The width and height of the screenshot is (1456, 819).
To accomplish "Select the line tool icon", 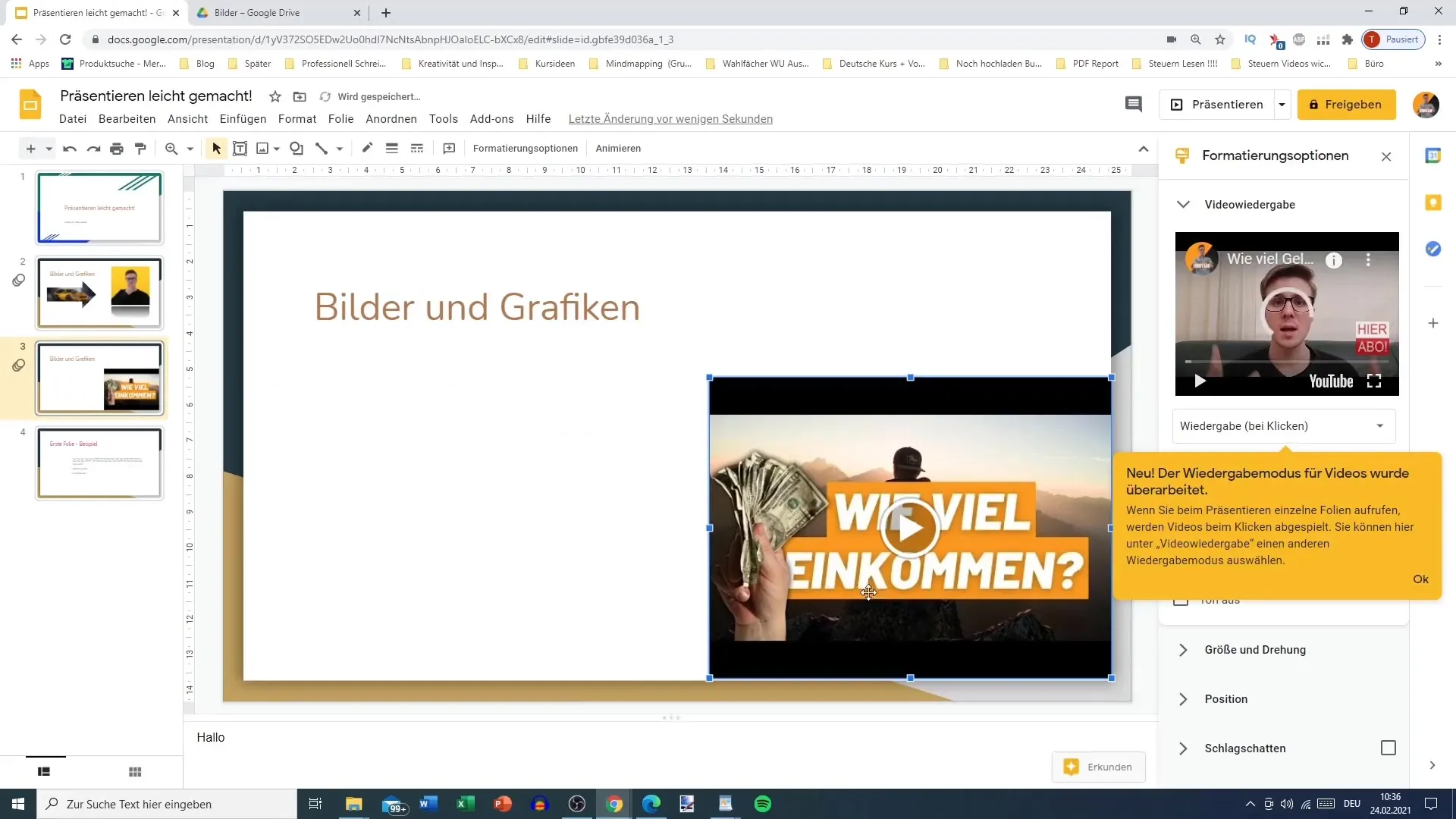I will click(x=322, y=149).
